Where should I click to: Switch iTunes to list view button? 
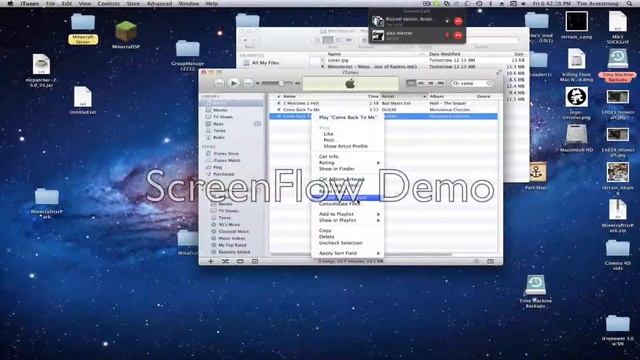point(411,83)
